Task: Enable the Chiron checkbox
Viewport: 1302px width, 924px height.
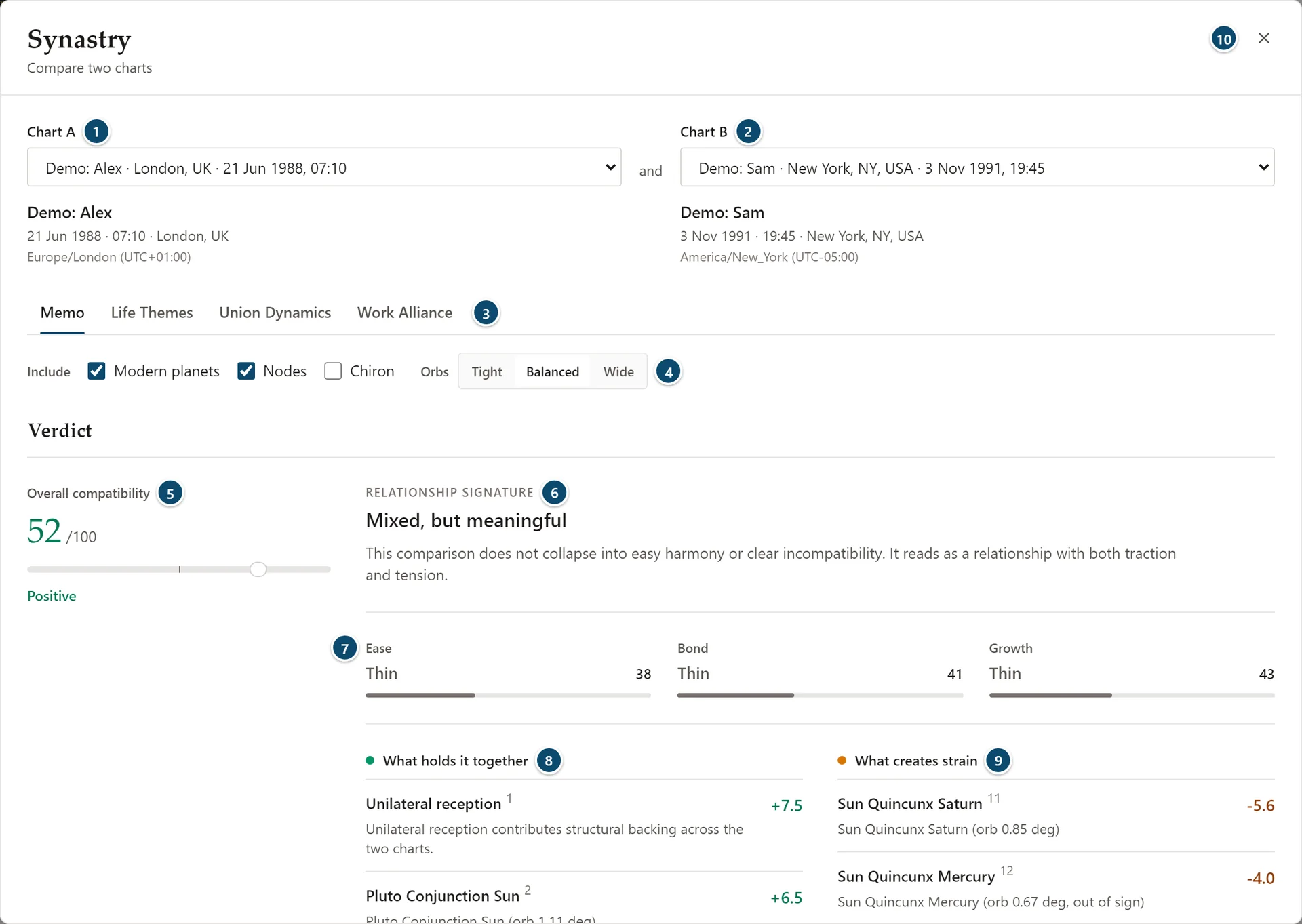Action: click(333, 371)
